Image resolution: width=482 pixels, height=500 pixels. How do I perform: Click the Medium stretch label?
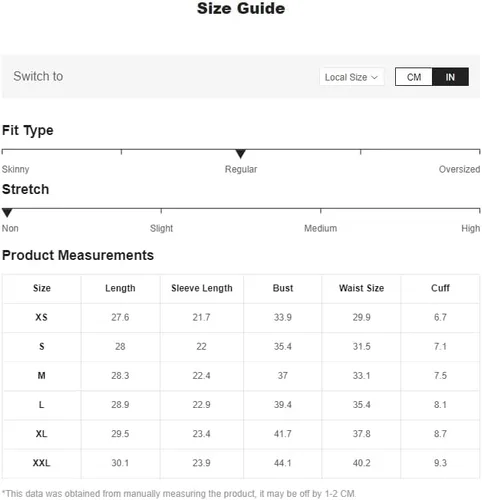click(320, 228)
